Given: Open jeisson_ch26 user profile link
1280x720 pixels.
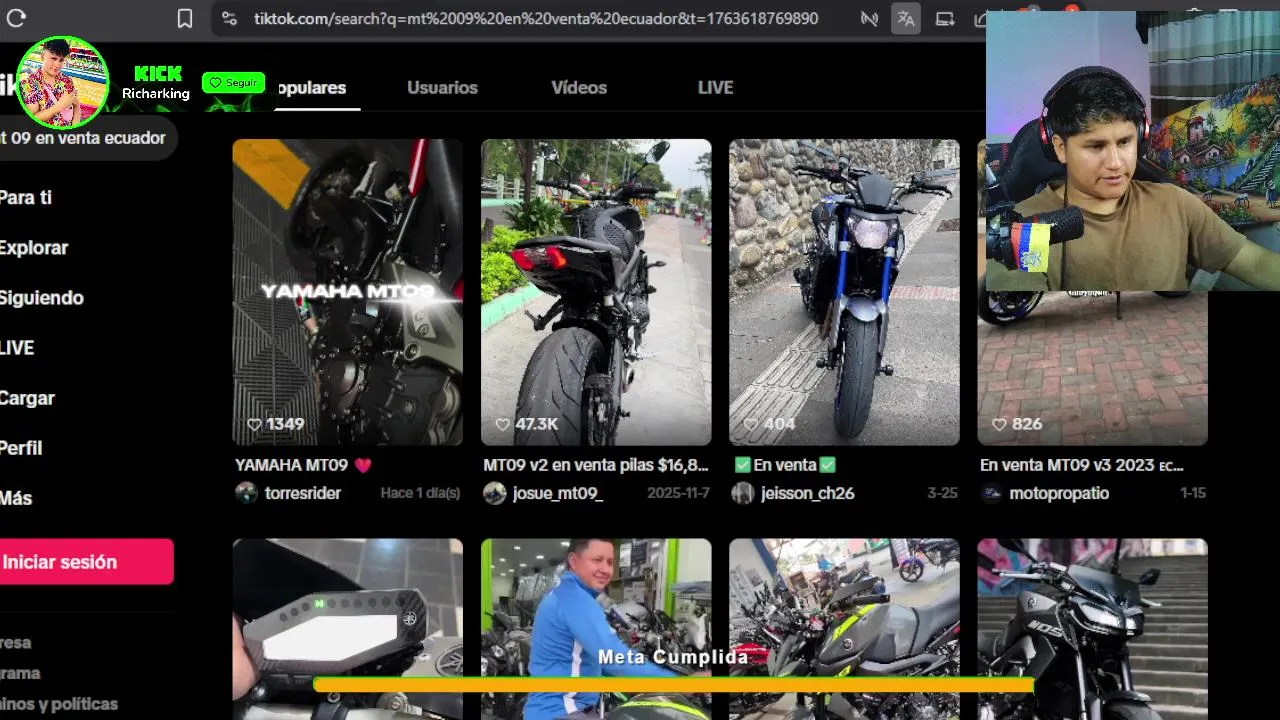Looking at the screenshot, I should point(807,493).
